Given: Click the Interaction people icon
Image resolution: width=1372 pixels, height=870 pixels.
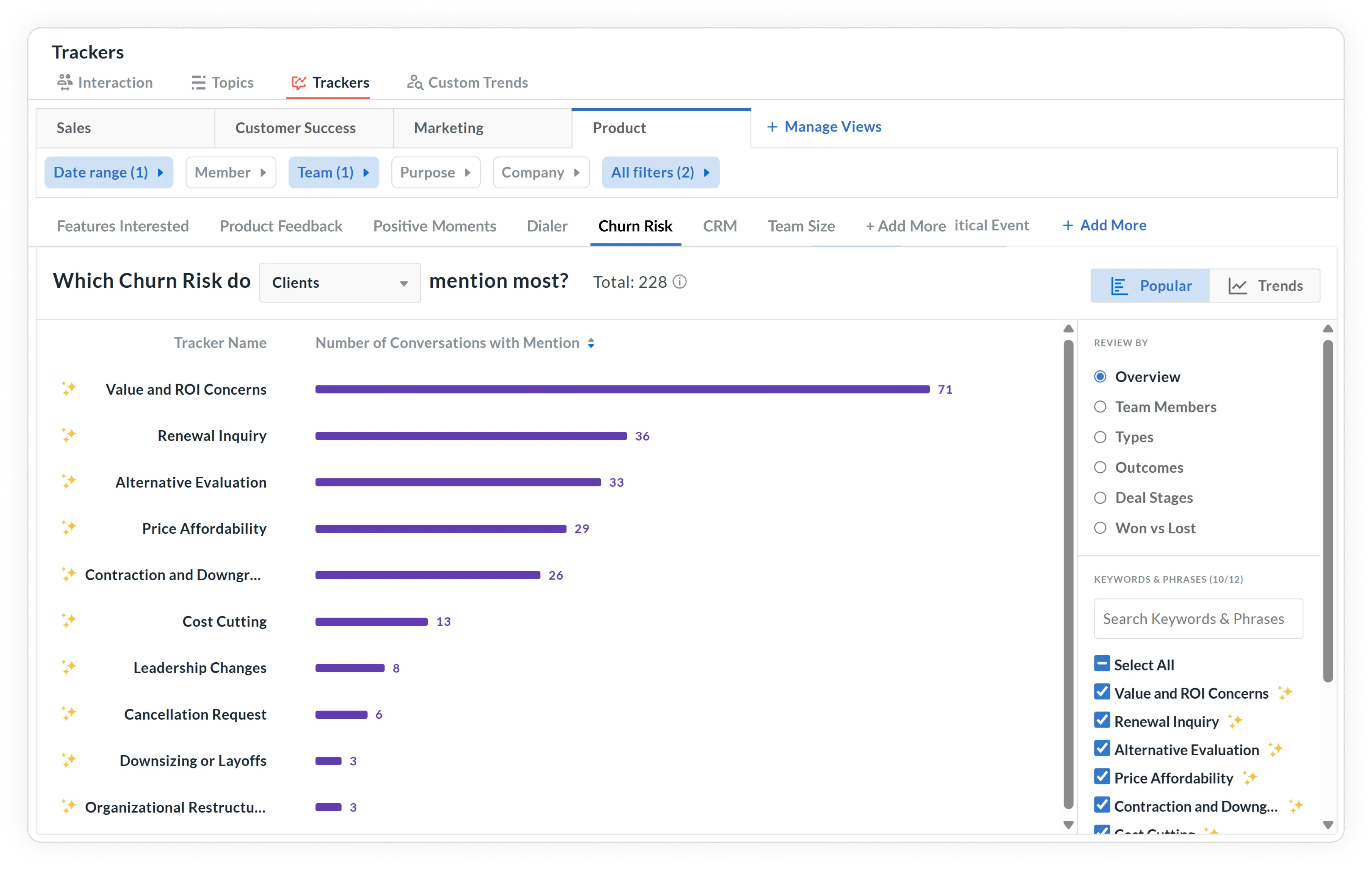Looking at the screenshot, I should [64, 83].
